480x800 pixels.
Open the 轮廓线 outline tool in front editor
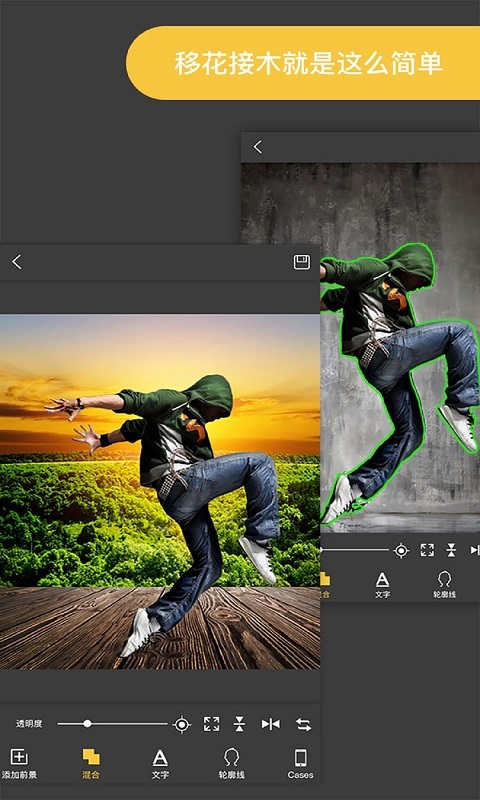232,764
